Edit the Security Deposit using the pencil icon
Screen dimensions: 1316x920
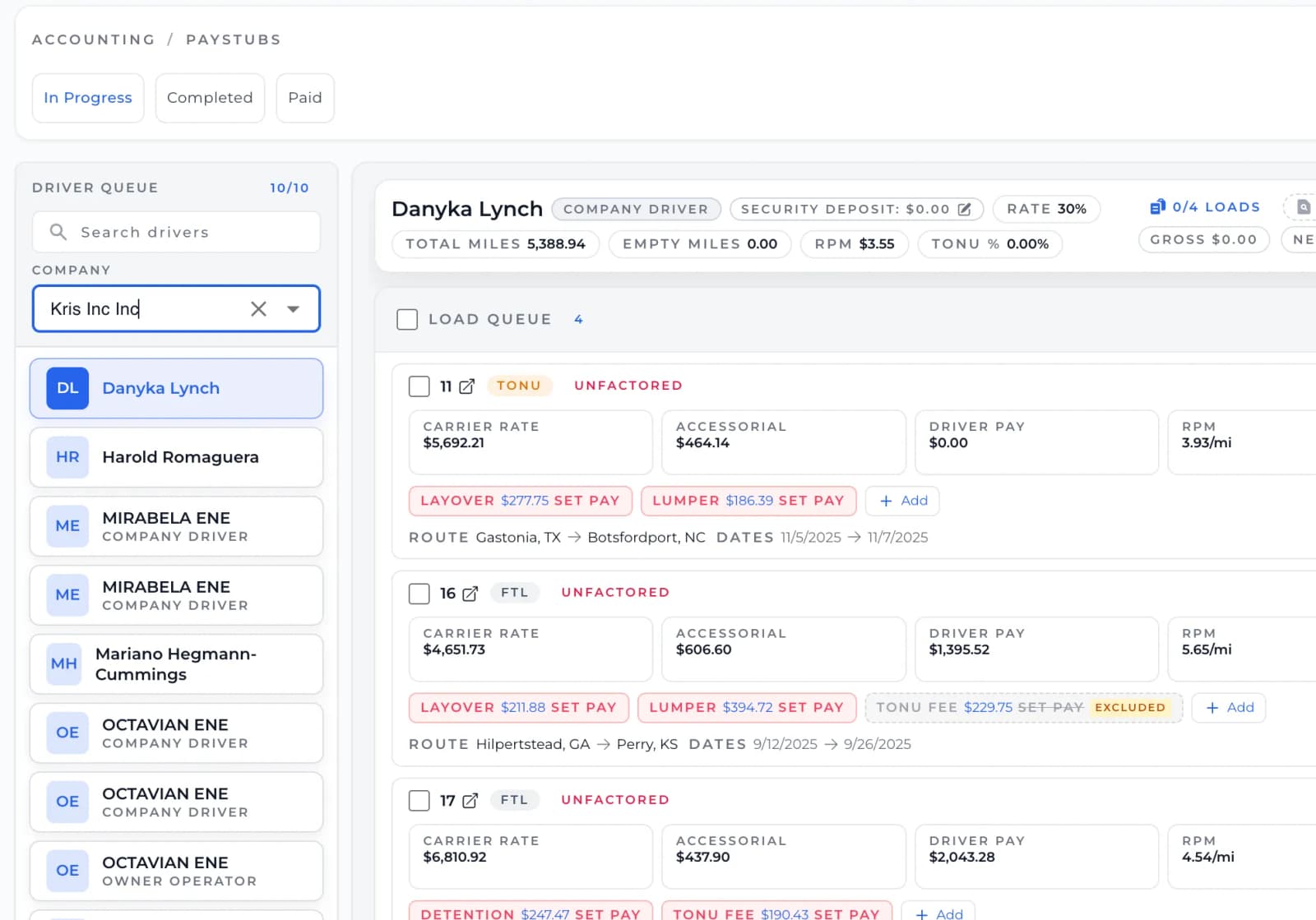tap(964, 209)
